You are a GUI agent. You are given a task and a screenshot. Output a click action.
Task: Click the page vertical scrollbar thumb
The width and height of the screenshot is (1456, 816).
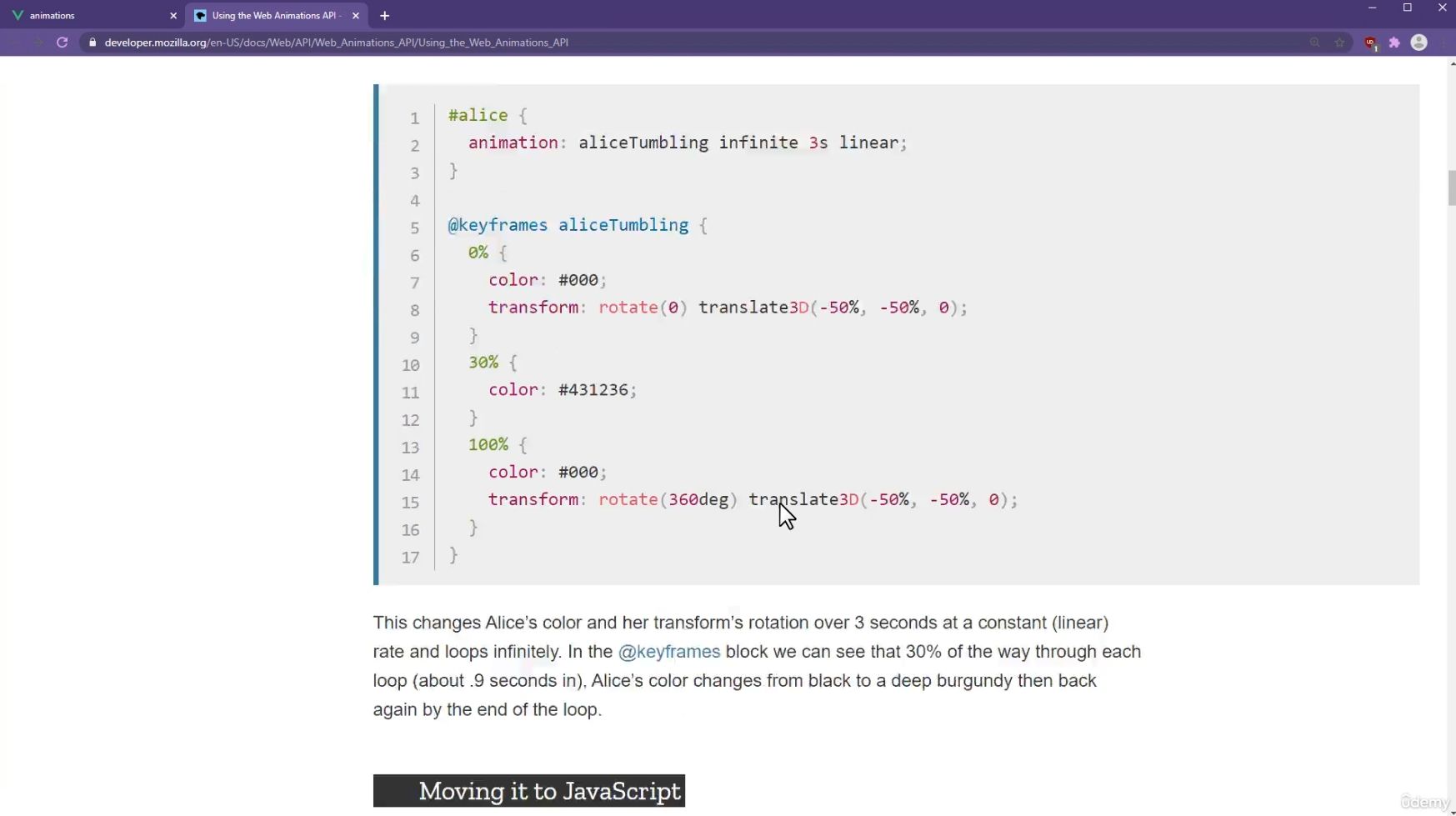click(1451, 188)
